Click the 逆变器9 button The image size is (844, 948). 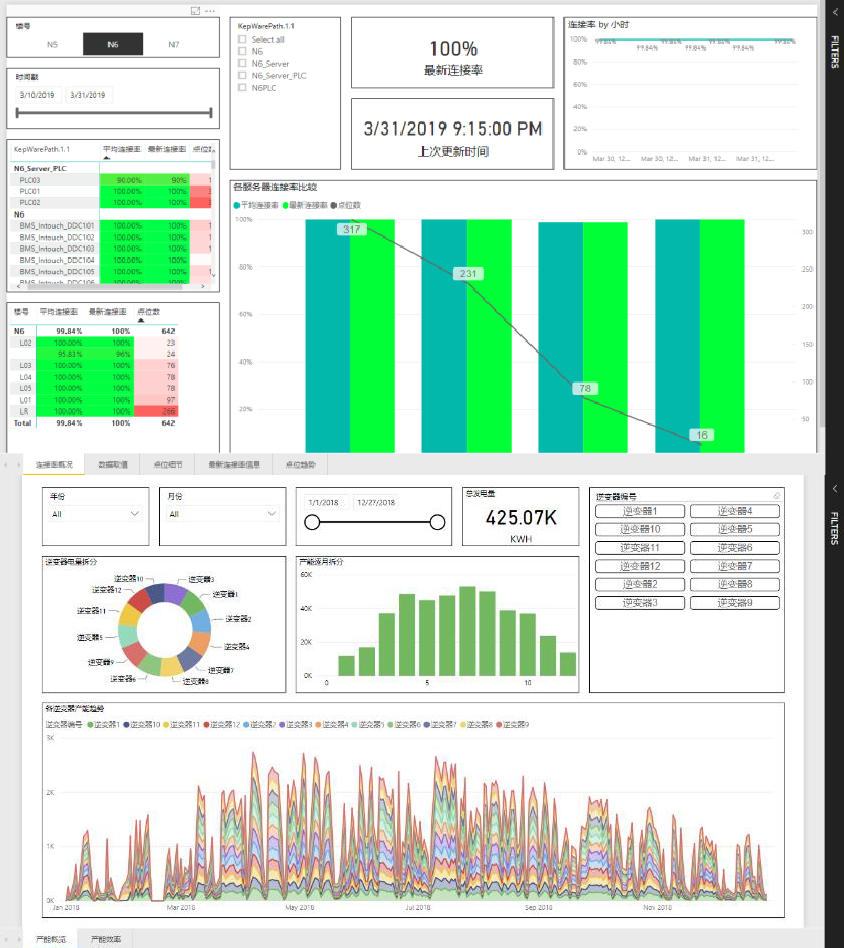(735, 603)
